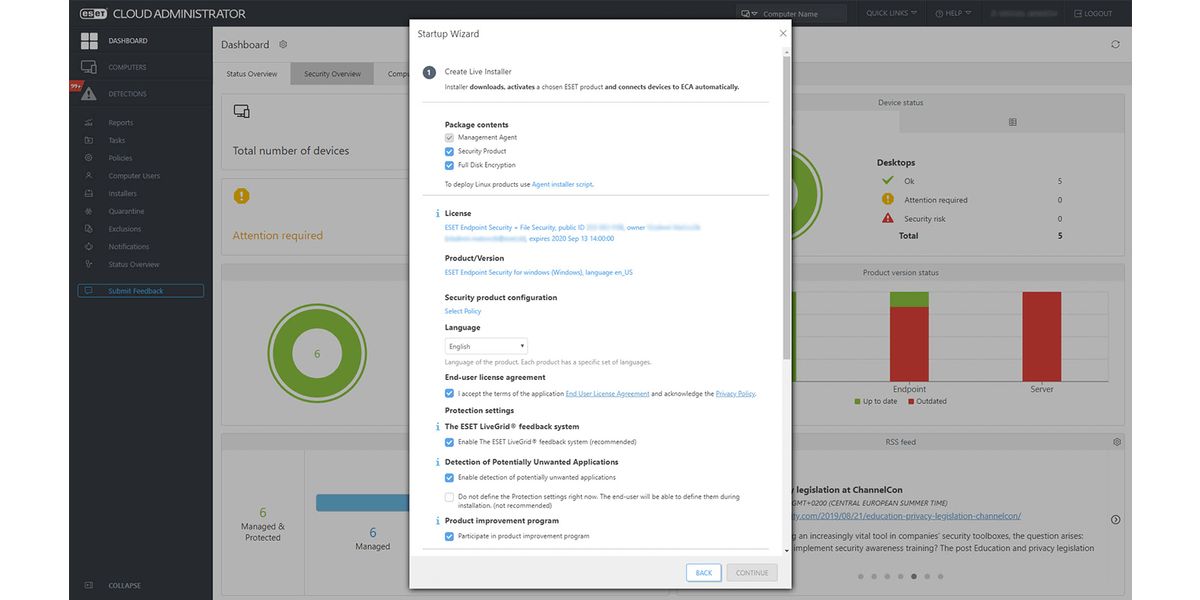Click the Collapse sidebar icon
The height and width of the screenshot is (600, 1200).
pos(89,586)
